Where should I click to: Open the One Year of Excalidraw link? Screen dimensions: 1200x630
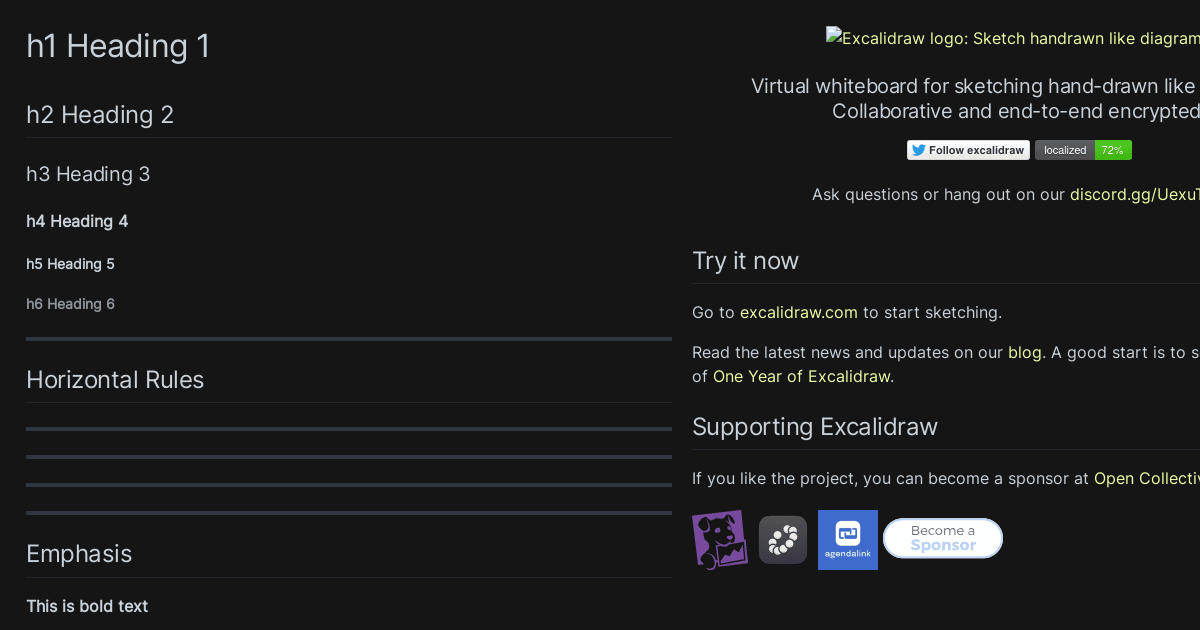click(801, 376)
